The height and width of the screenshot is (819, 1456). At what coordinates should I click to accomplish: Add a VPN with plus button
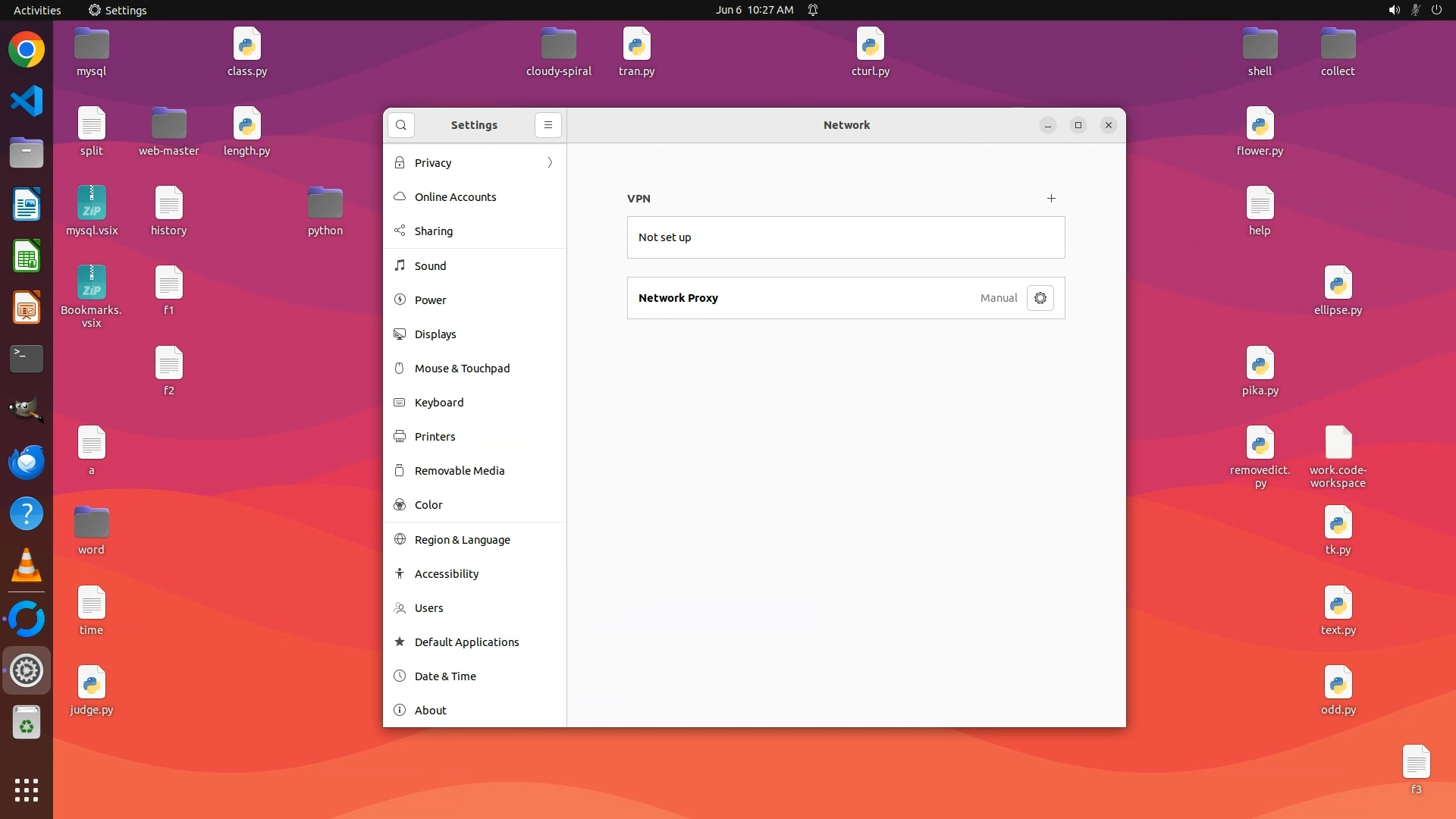point(1051,199)
